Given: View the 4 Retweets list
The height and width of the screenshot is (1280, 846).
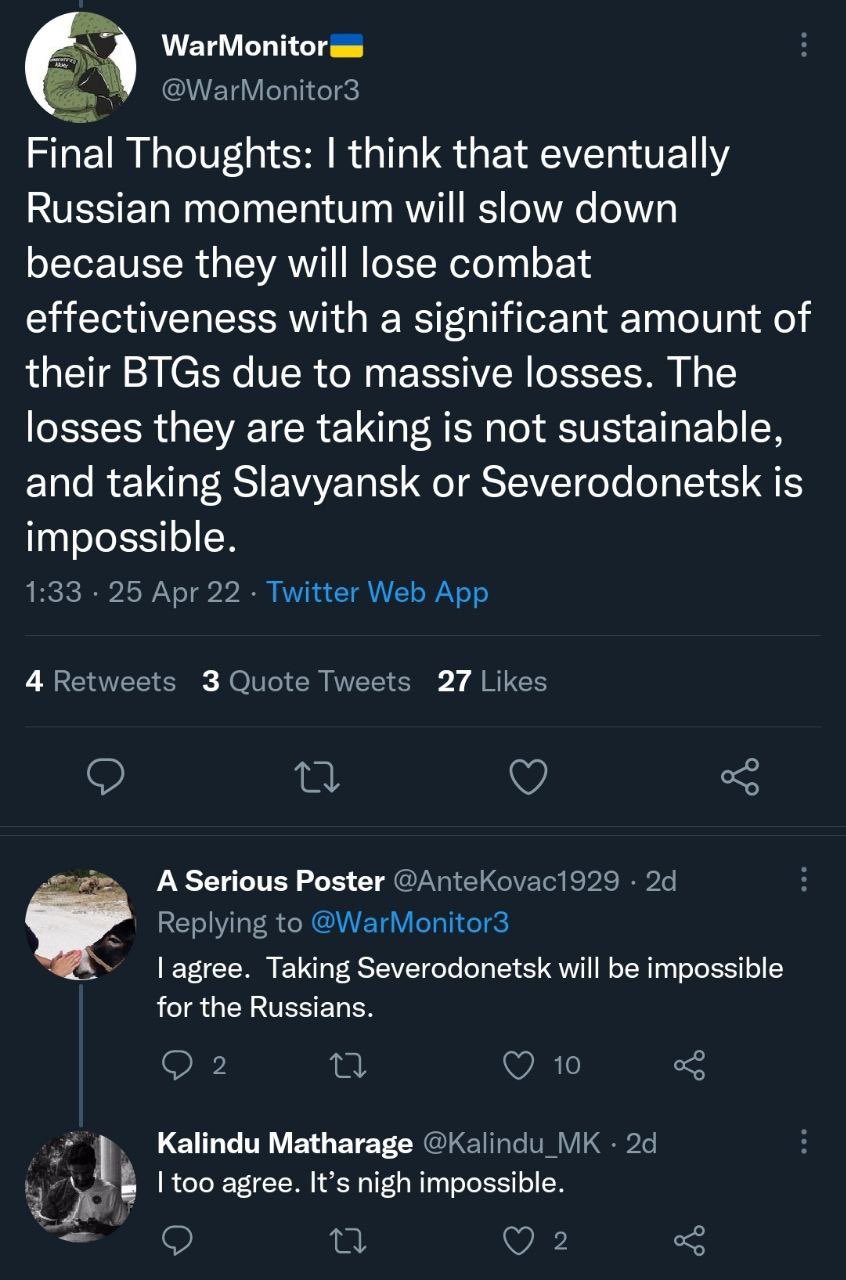Looking at the screenshot, I should click(100, 682).
